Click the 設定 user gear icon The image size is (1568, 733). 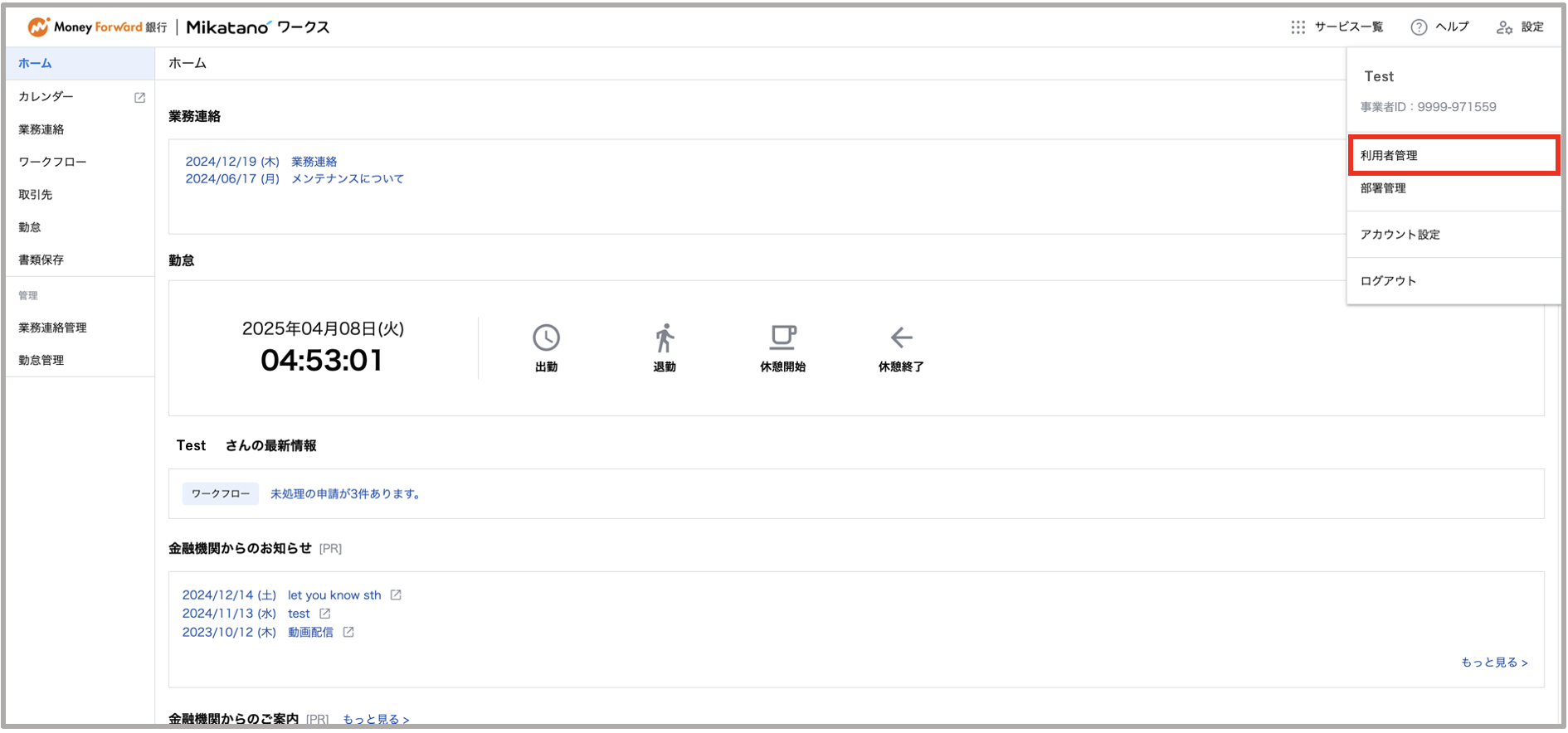coord(1504,27)
